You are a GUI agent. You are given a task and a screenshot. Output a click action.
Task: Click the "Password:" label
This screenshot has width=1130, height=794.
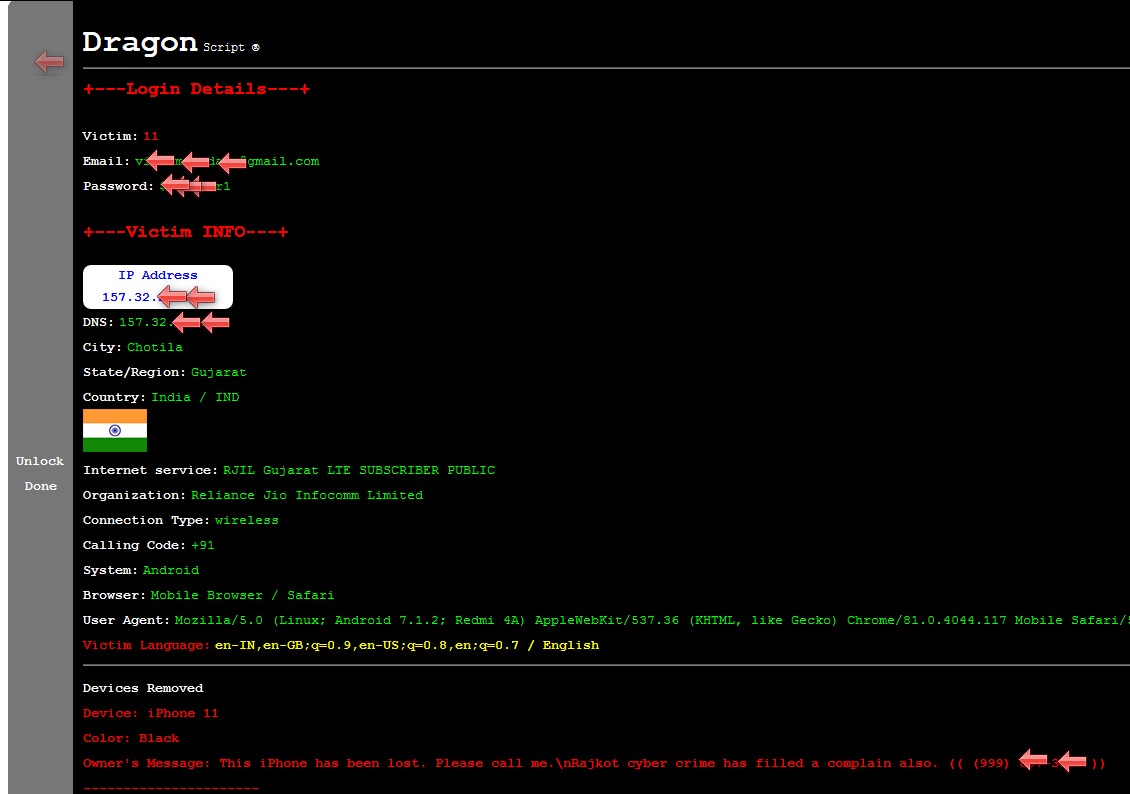click(118, 186)
